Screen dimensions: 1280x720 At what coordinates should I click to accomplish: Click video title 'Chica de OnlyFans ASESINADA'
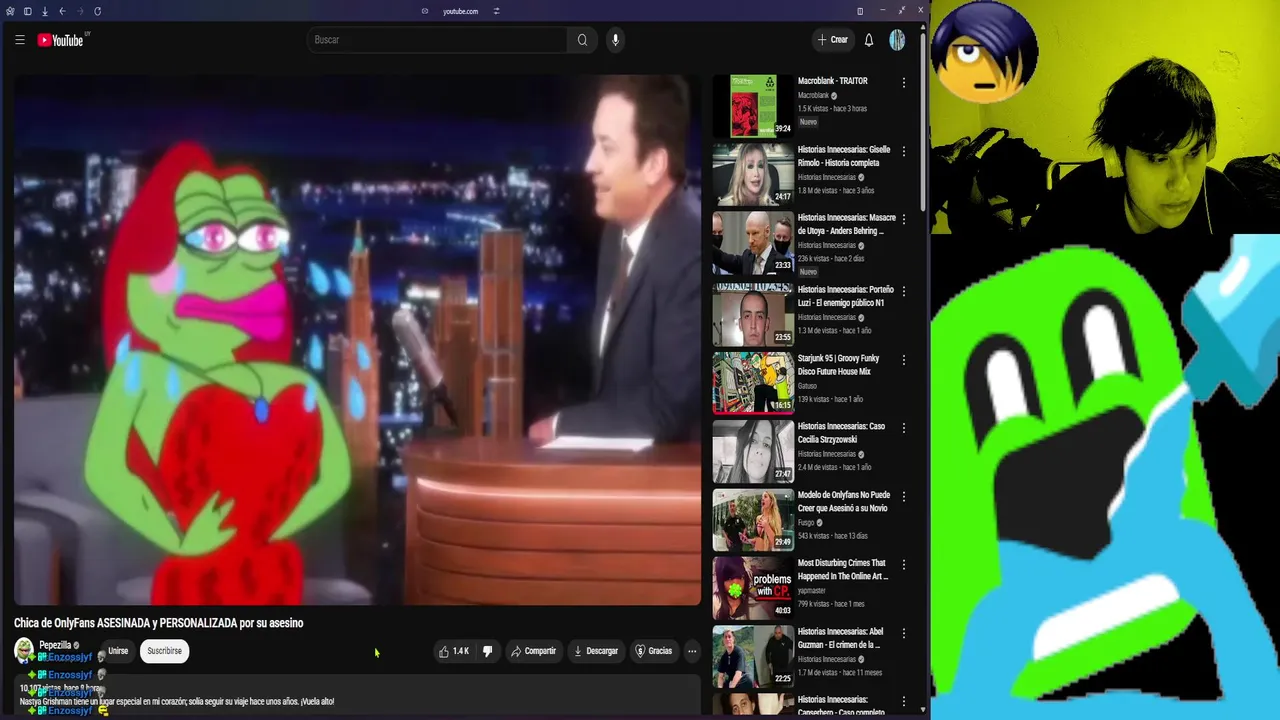[158, 623]
